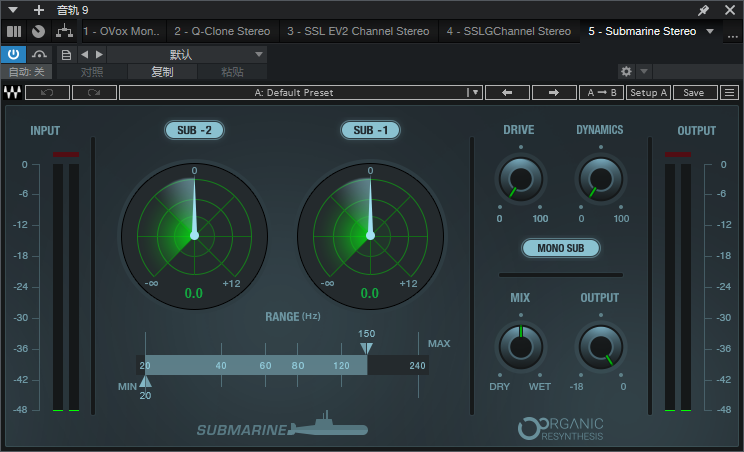
Task: Open the window menu triangle at top-left
Action: (13, 9)
